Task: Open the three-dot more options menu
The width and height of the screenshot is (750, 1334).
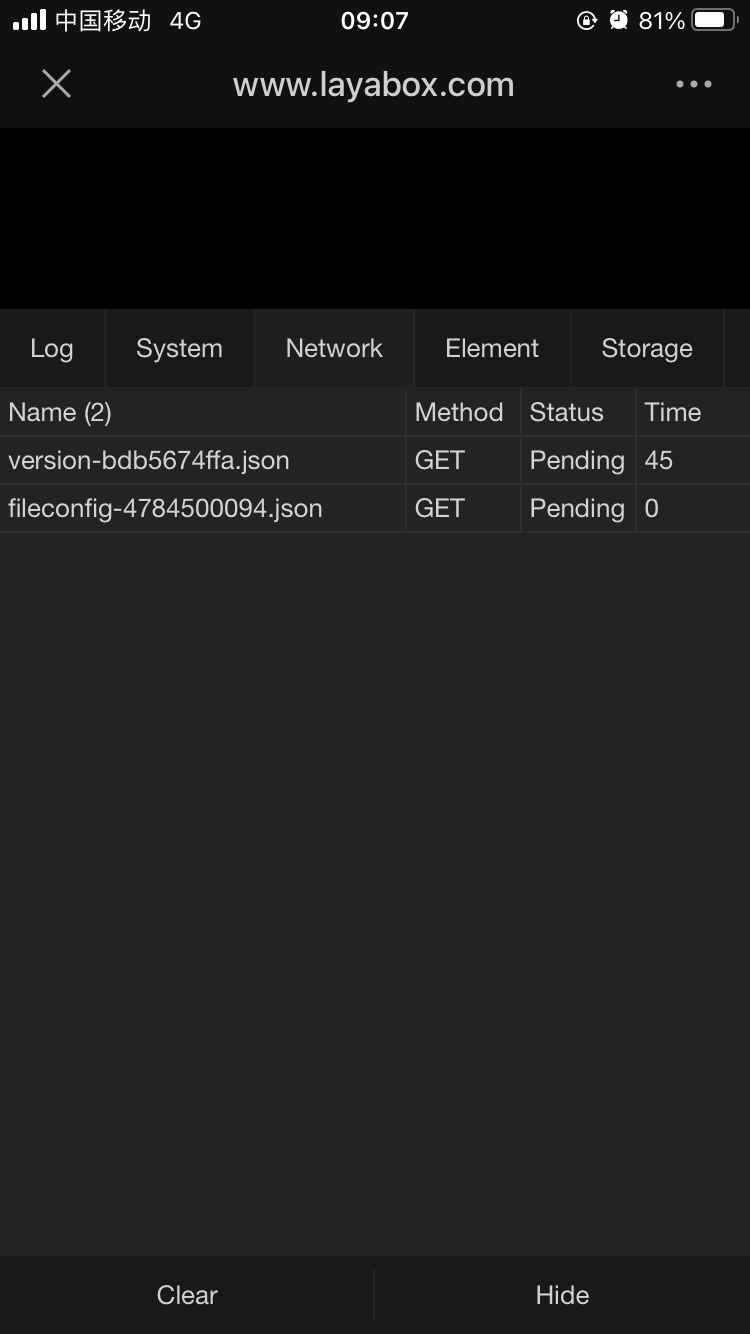Action: (x=693, y=84)
